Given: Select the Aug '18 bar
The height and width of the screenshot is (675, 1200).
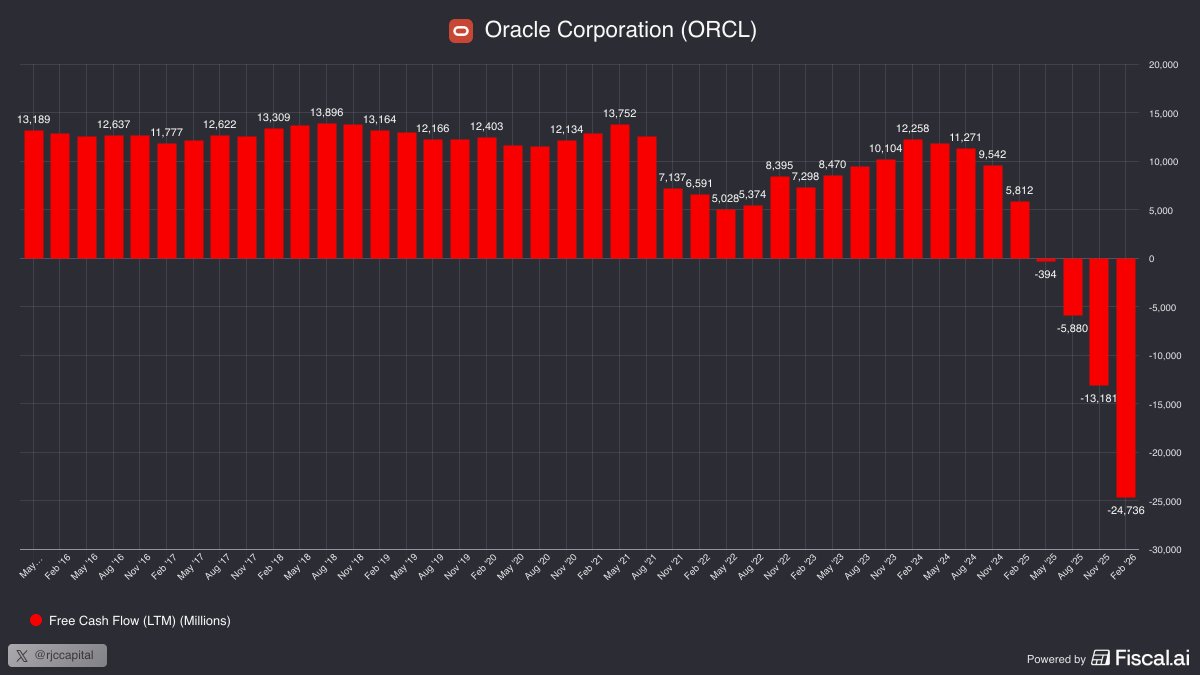Looking at the screenshot, I should 327,191.
